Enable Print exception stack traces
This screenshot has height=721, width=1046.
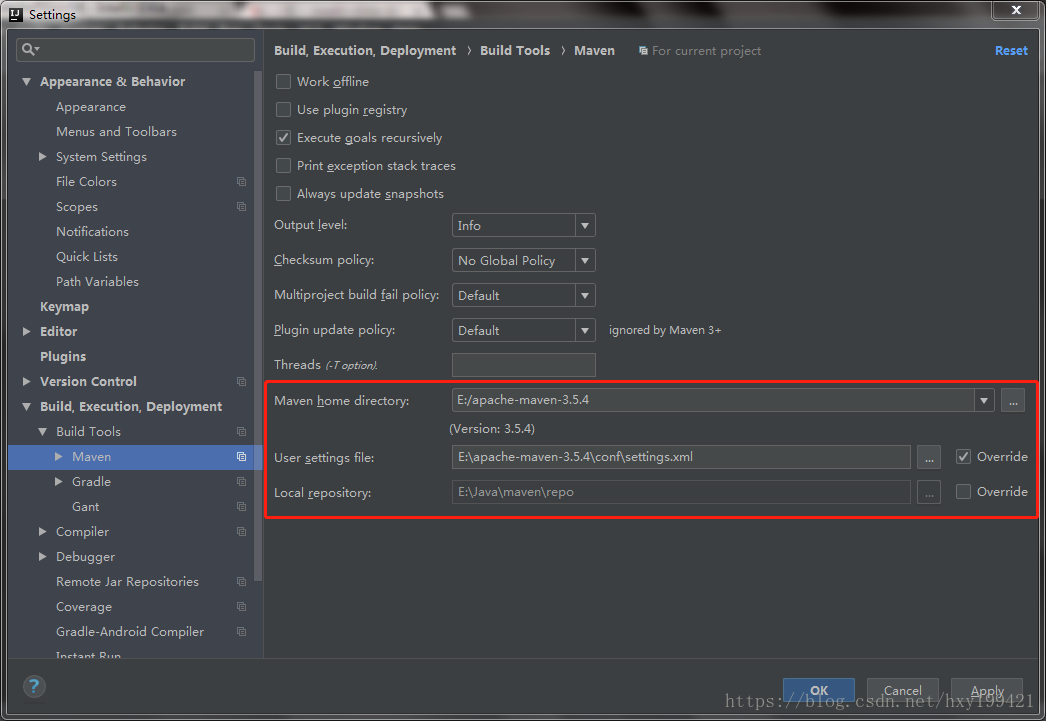[x=284, y=165]
